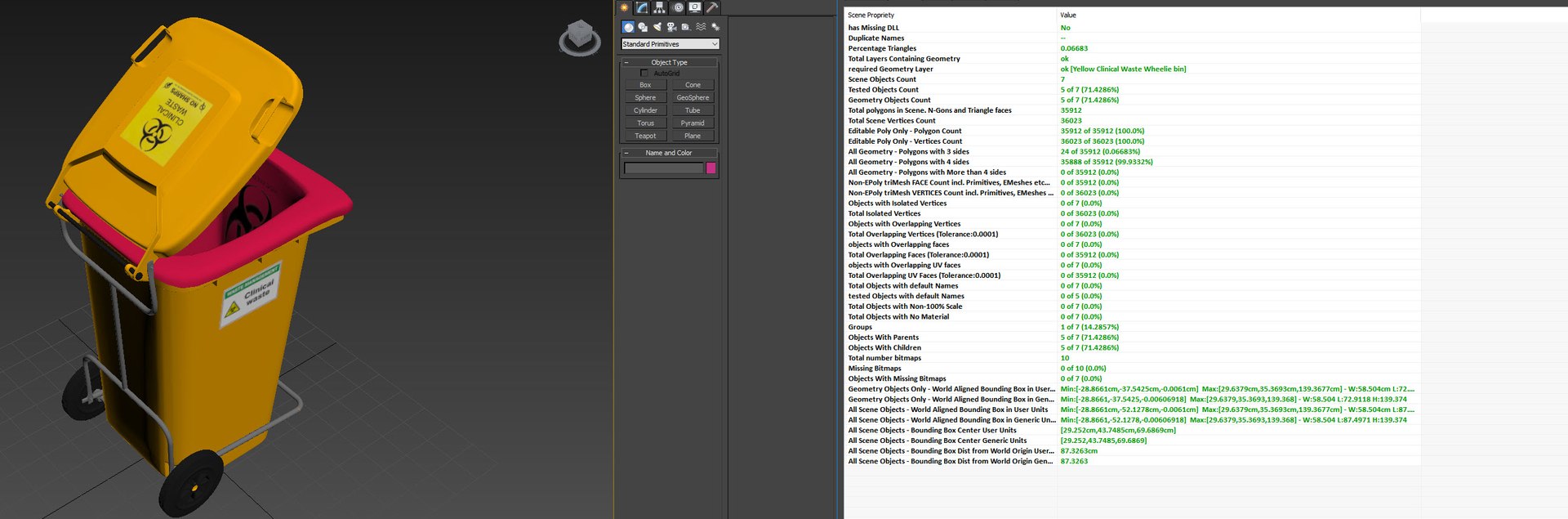Click 'Objects With Missing Bitmaps' row
Viewport: 1568px width, 519px height.
pos(1131,379)
